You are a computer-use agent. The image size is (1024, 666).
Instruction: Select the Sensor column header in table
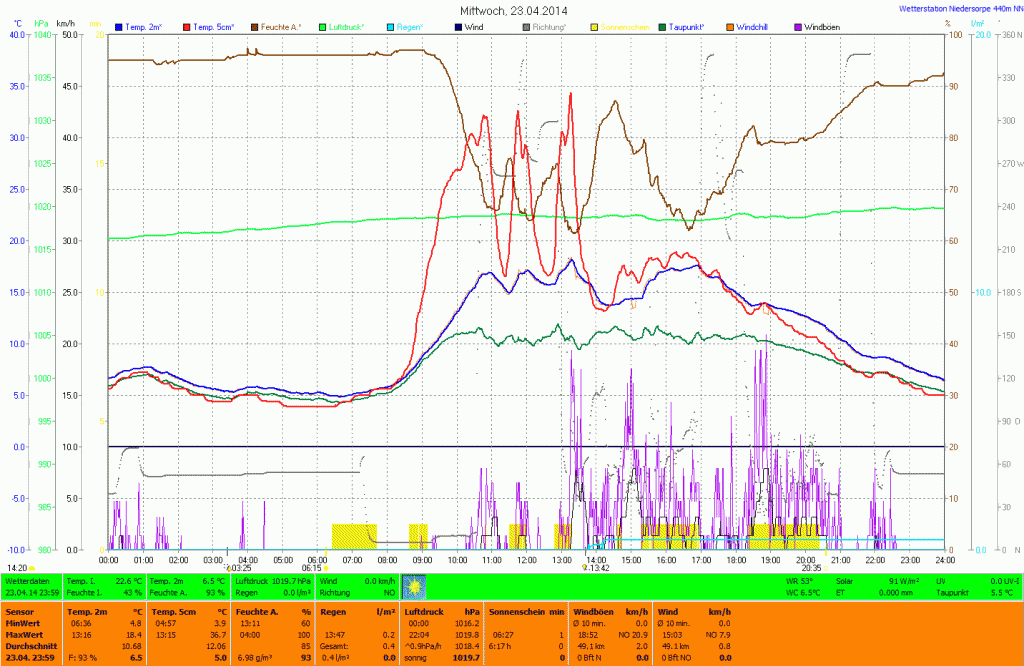click(20, 610)
